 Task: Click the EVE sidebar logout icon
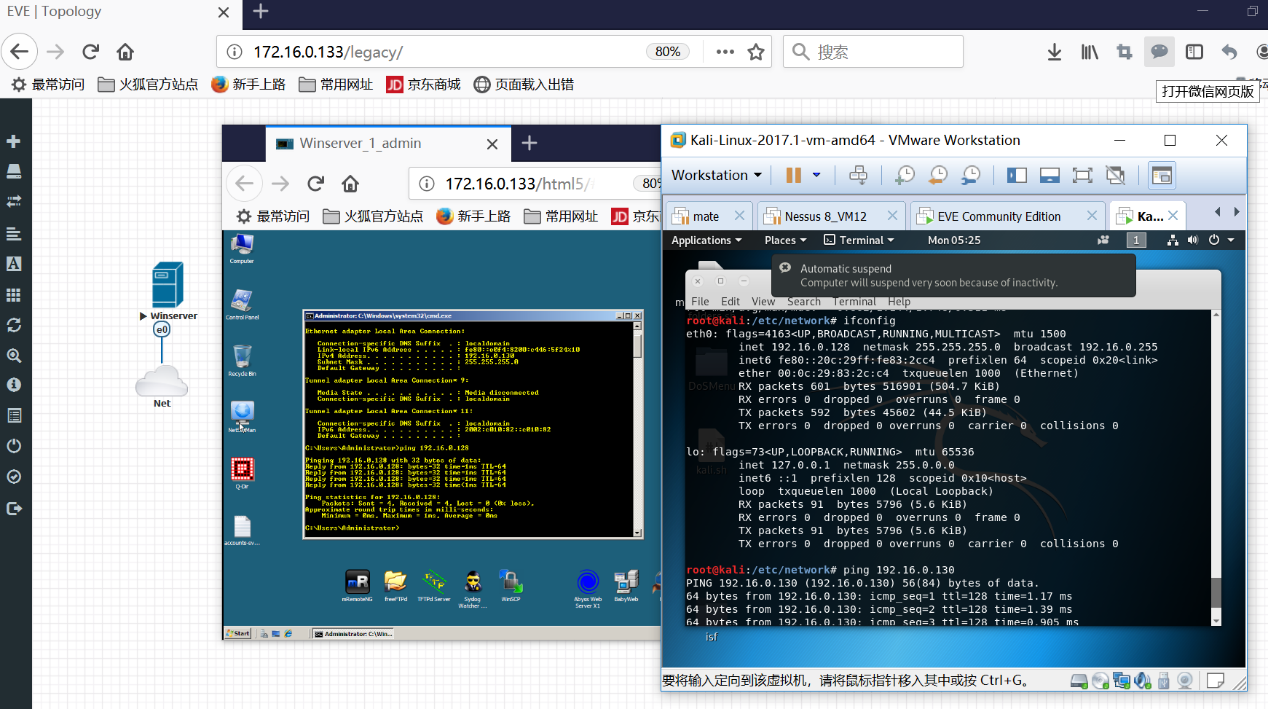[14, 508]
